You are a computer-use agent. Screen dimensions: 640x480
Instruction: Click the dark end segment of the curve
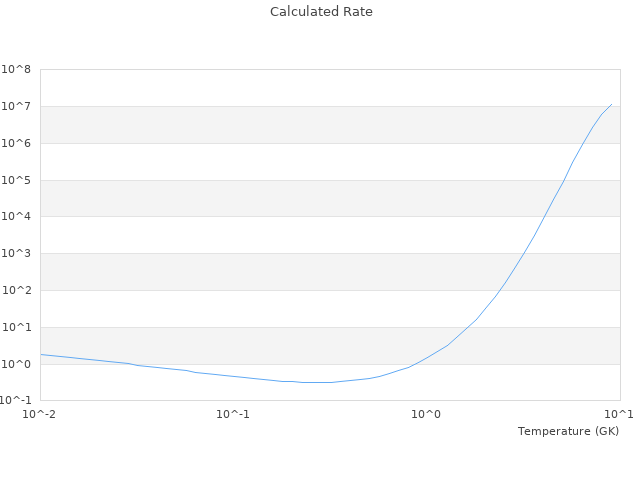pyautogui.click(x=608, y=107)
